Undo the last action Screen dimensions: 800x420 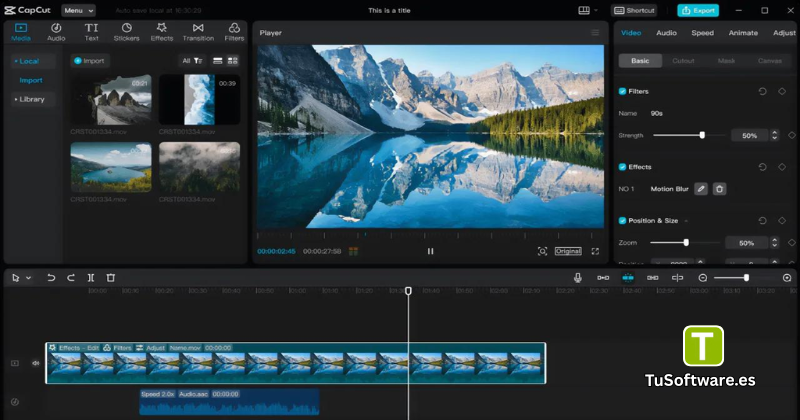(51, 278)
